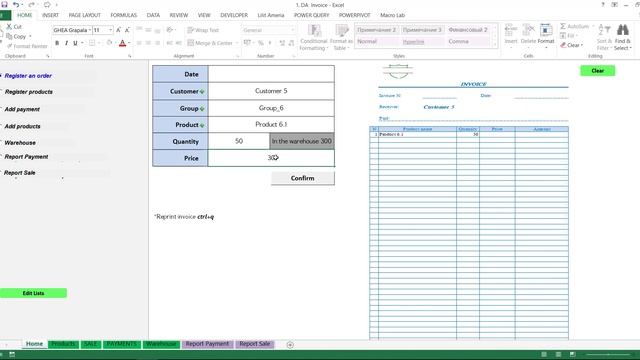Add new sheet with plus icon
This screenshot has width=640, height=360.
[x=290, y=345]
